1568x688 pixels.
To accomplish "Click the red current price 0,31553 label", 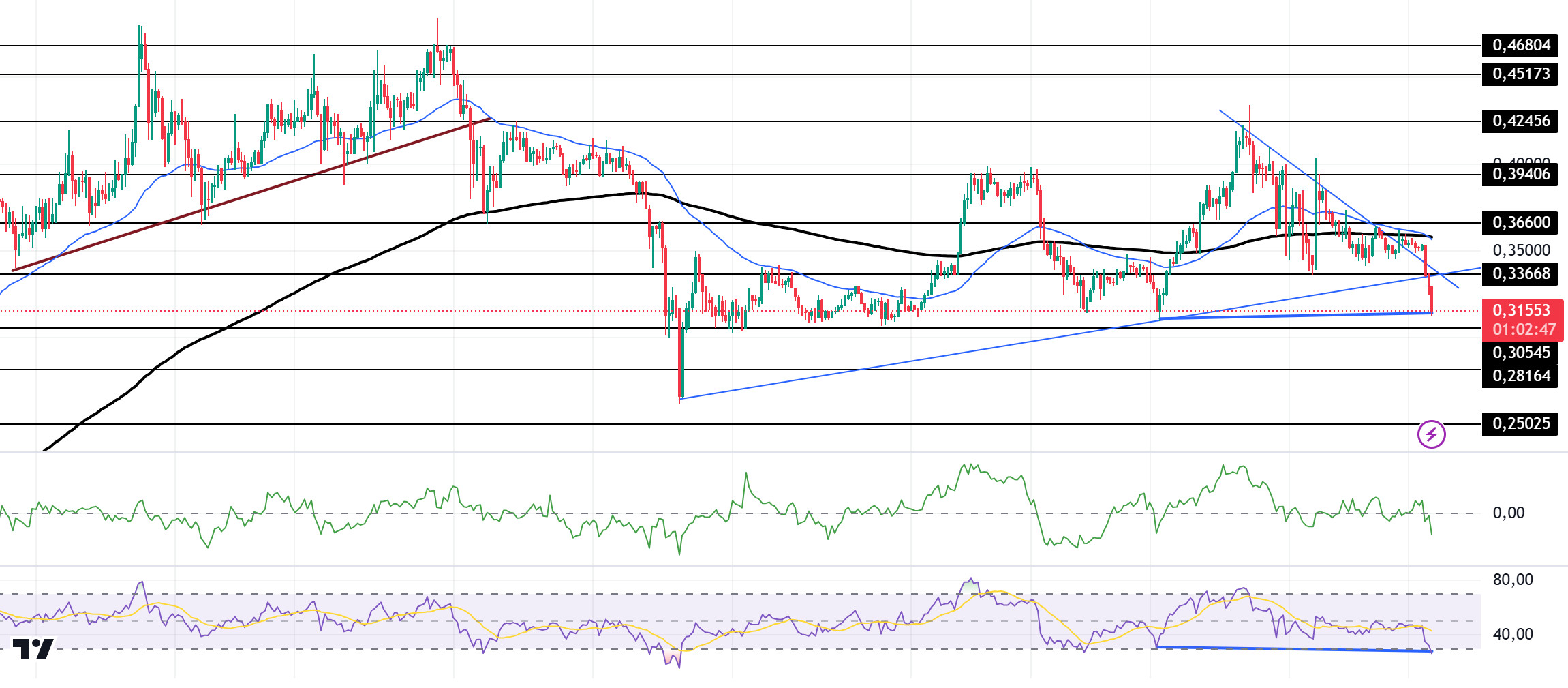I will pos(1522,310).
